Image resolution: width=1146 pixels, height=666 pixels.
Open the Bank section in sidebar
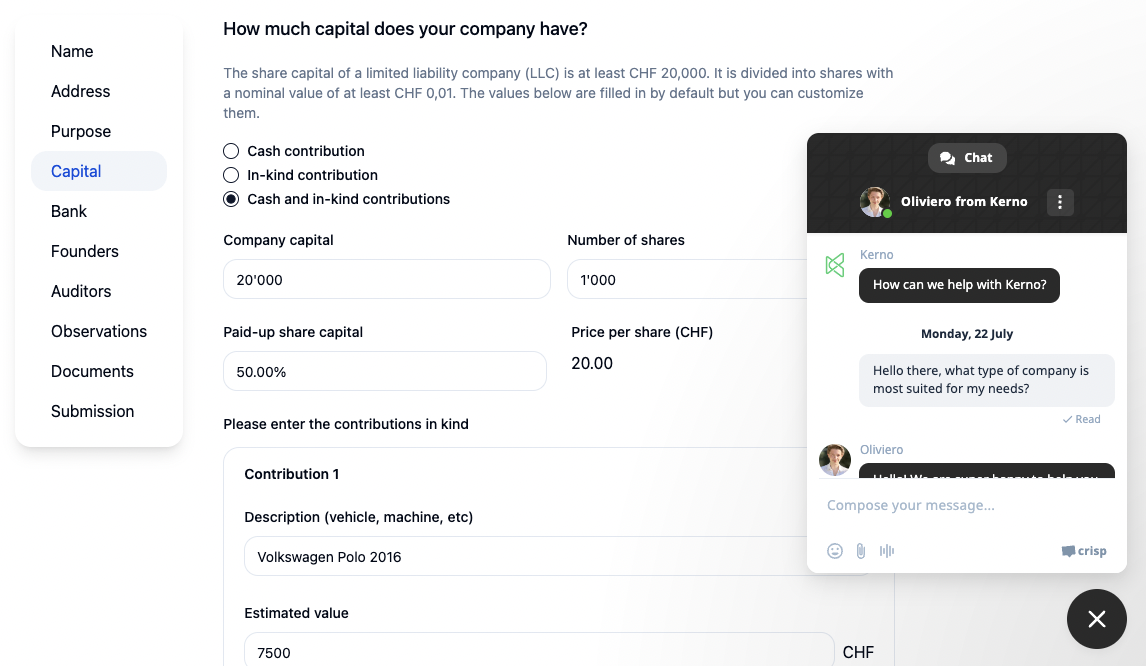[x=69, y=211]
